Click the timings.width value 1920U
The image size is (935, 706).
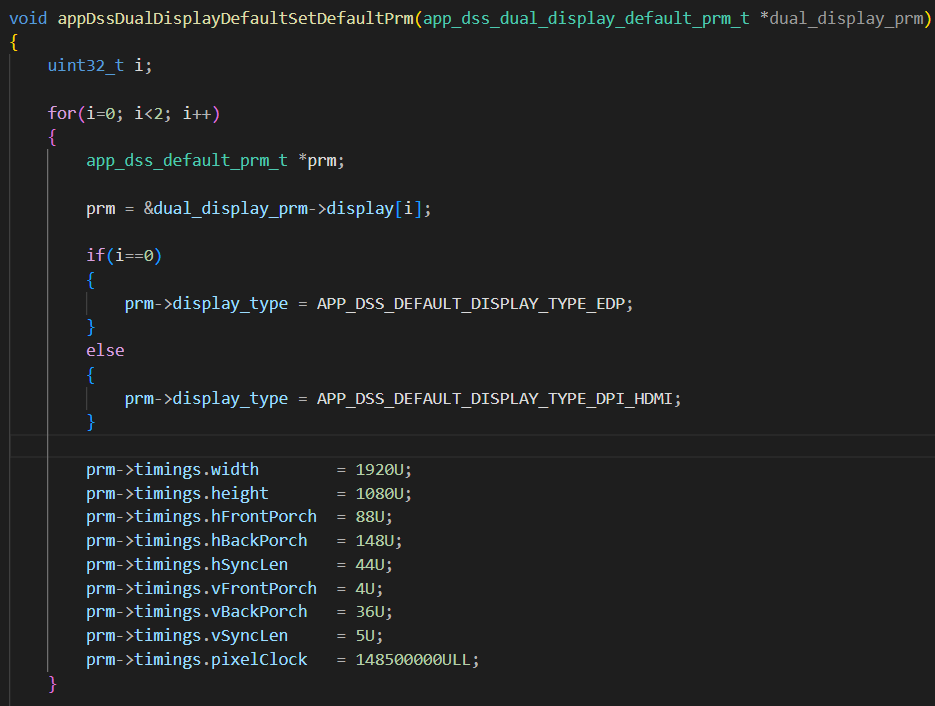click(x=380, y=470)
